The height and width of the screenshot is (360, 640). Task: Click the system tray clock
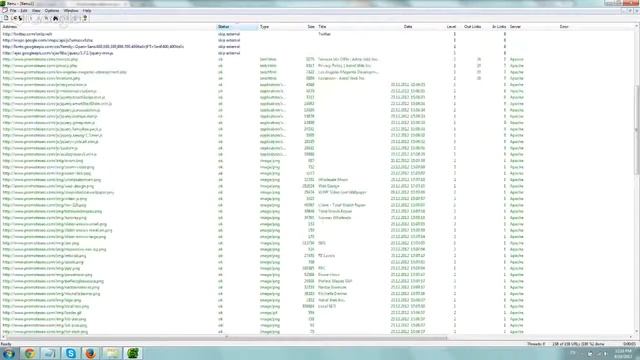pos(623,353)
